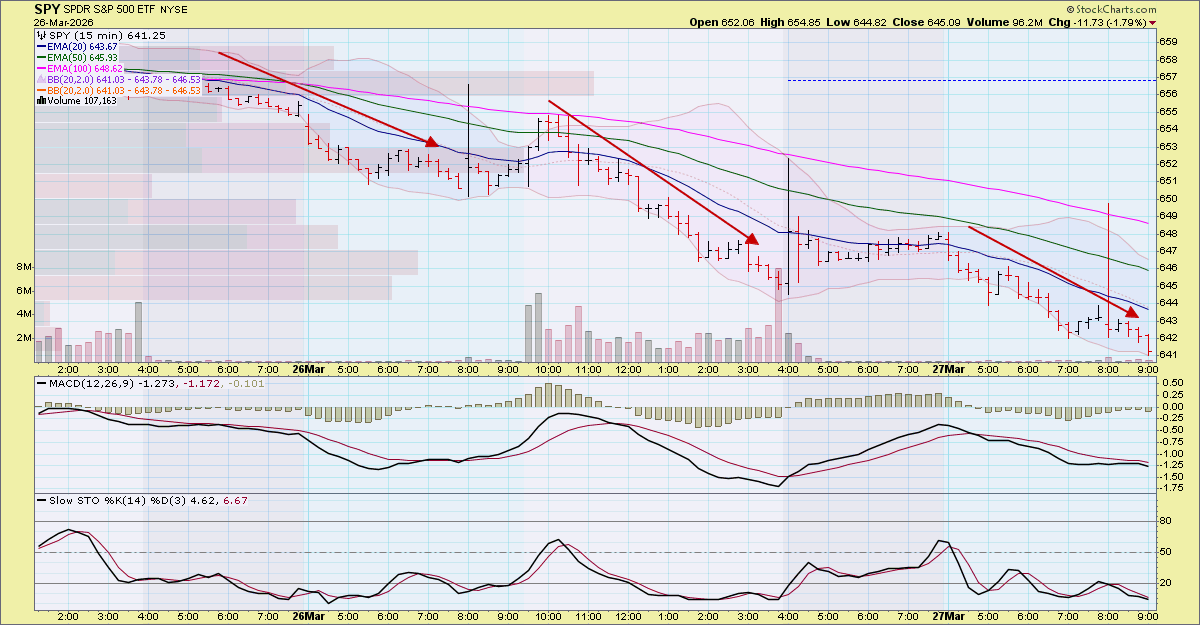Click the 653 price axis label

(x=1167, y=147)
